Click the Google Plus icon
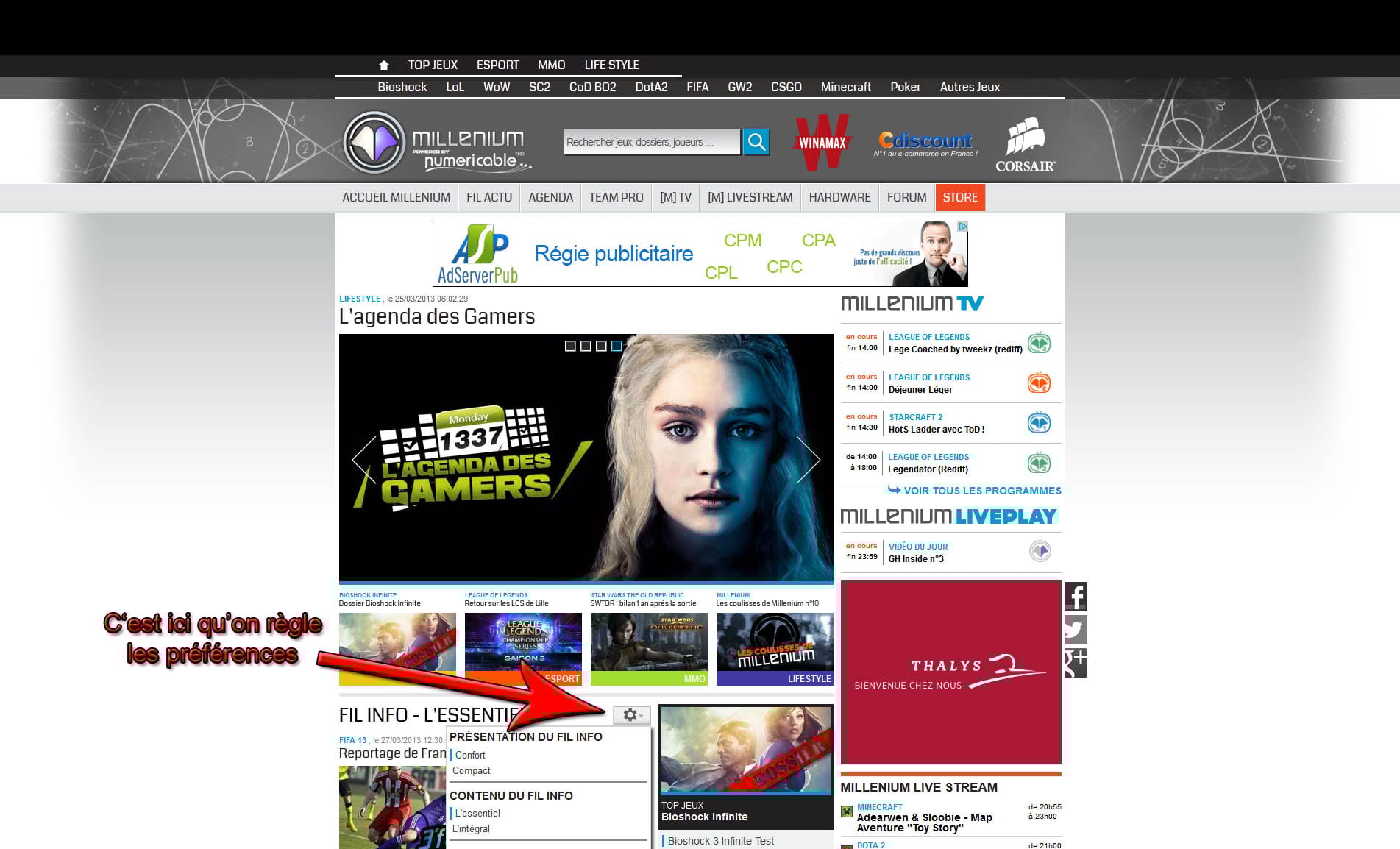This screenshot has height=849, width=1400. point(1075,663)
